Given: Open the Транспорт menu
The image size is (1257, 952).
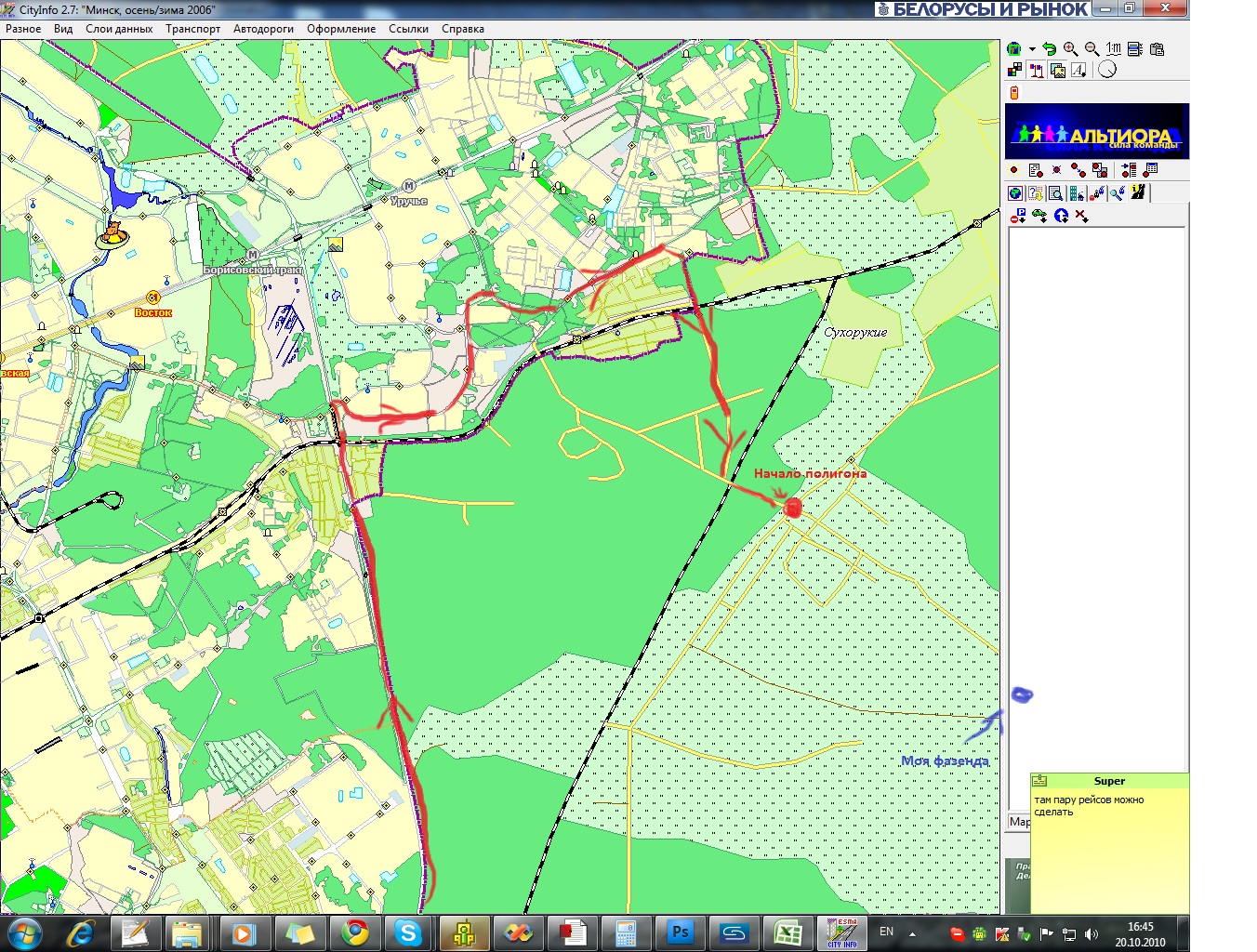Looking at the screenshot, I should [192, 29].
